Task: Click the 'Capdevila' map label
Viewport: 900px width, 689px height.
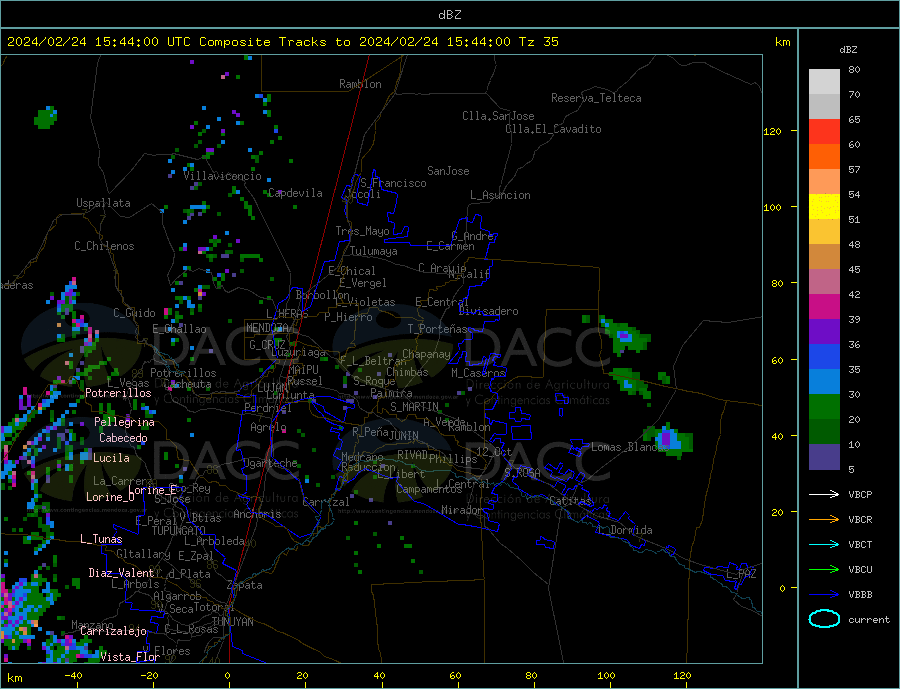Action: point(295,193)
